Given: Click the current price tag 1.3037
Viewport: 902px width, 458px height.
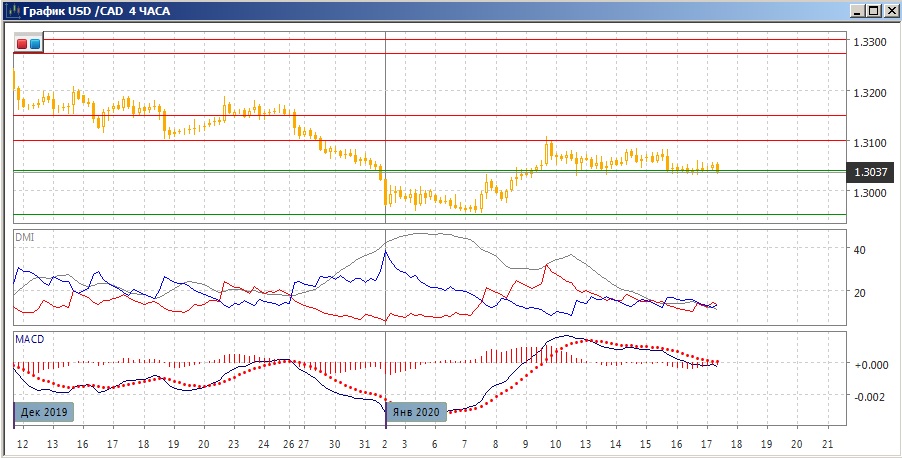Looking at the screenshot, I should click(x=870, y=172).
